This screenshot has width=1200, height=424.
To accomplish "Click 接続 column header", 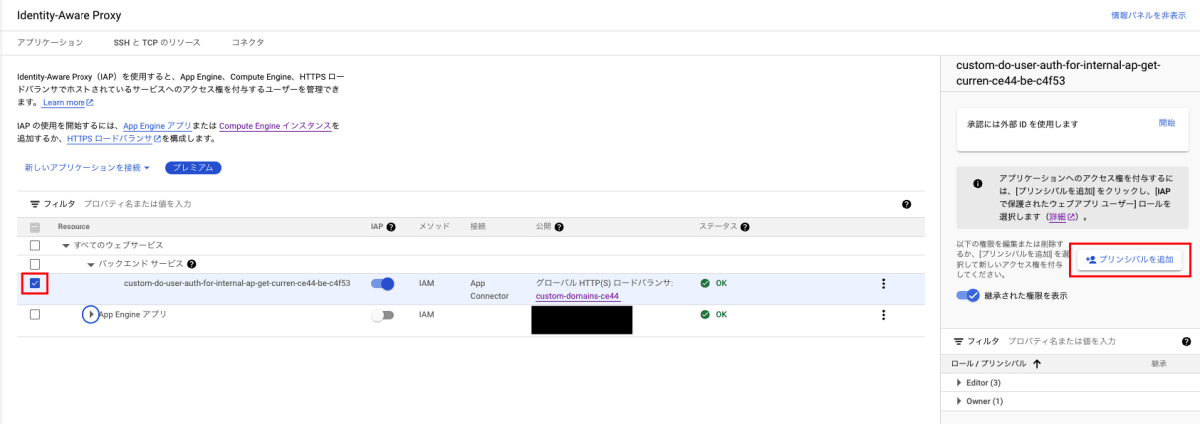I will [480, 227].
